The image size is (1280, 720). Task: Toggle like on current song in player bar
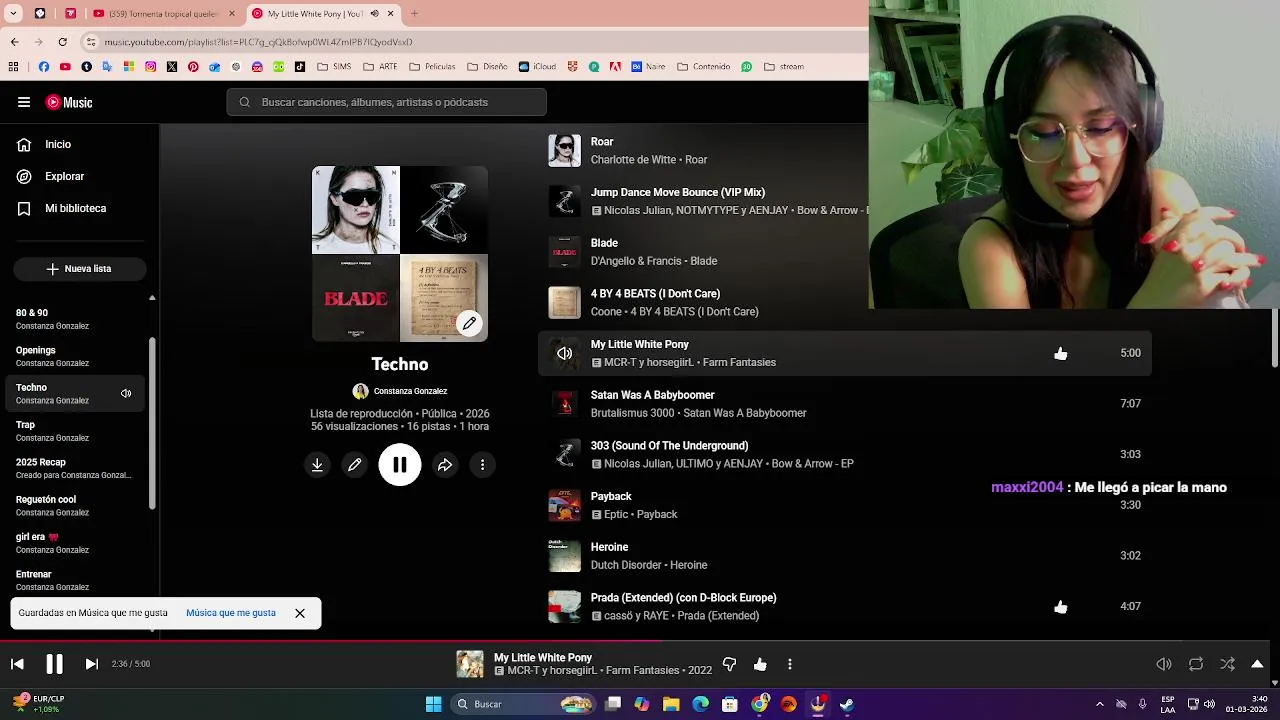pyautogui.click(x=760, y=664)
